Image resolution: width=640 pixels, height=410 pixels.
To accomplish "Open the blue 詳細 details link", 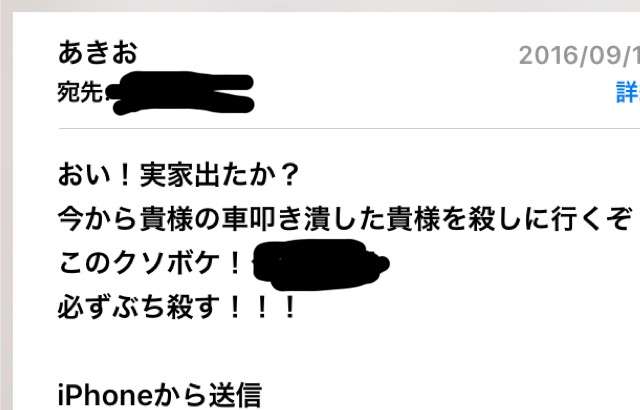I will coord(628,93).
